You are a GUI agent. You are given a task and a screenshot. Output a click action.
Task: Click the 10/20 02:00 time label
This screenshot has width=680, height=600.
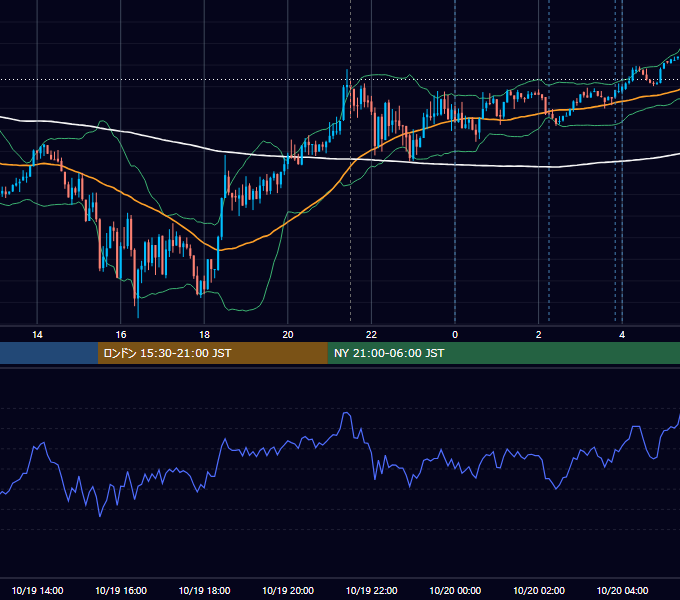[539, 590]
